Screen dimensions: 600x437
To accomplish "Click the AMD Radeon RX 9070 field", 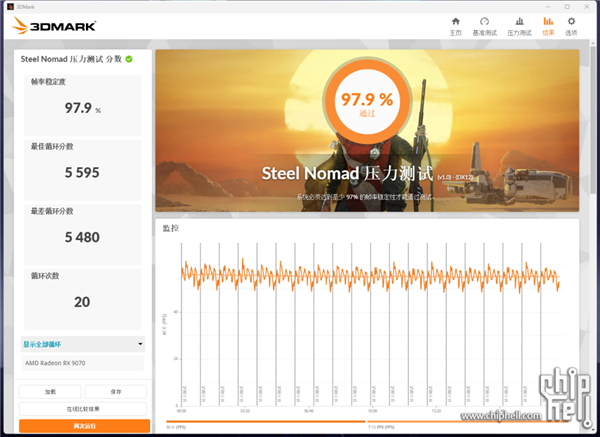I will 83,363.
